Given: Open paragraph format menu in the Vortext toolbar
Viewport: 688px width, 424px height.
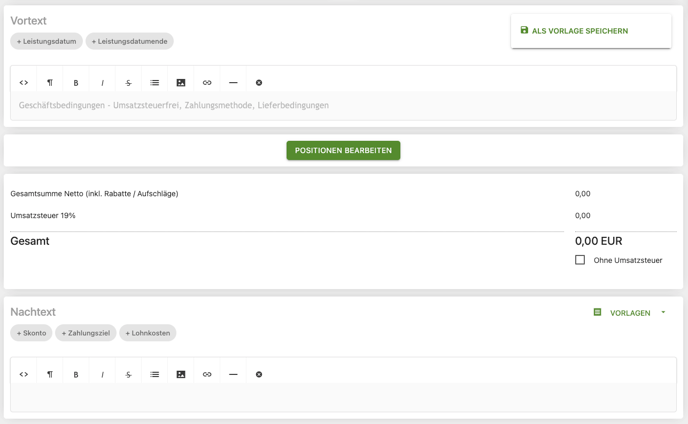Looking at the screenshot, I should [x=50, y=83].
